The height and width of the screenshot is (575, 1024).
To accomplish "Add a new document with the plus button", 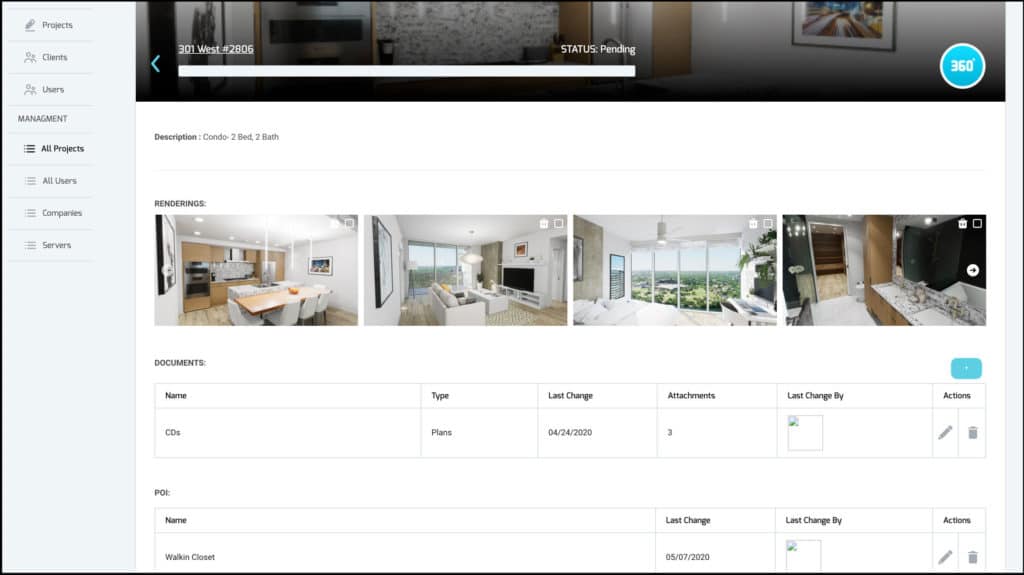I will click(x=966, y=369).
